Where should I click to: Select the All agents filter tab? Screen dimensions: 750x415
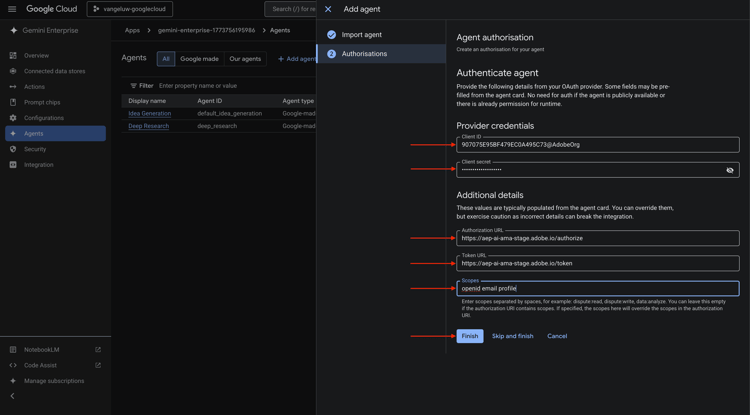click(x=166, y=59)
